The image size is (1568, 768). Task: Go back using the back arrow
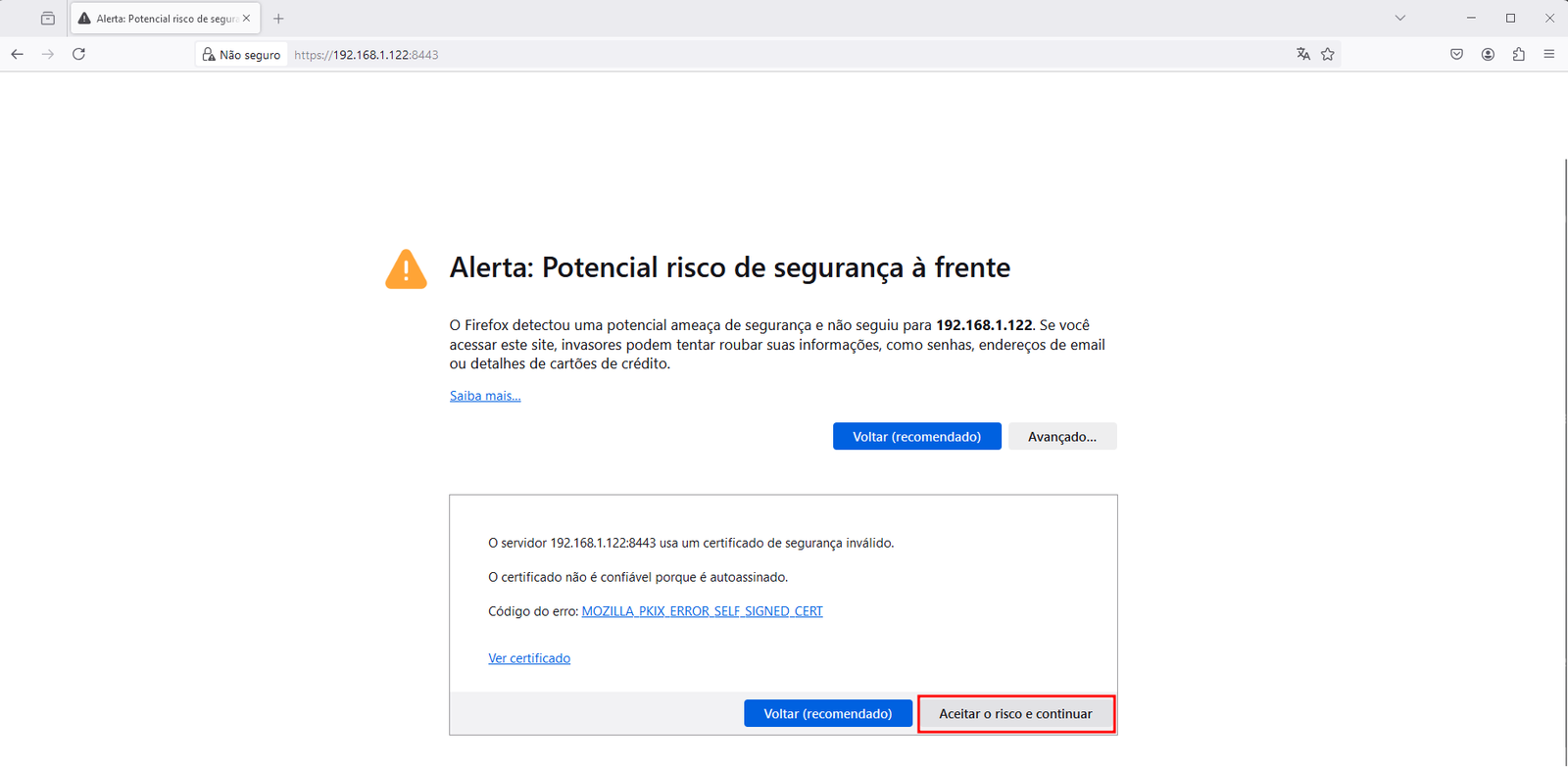(x=18, y=55)
